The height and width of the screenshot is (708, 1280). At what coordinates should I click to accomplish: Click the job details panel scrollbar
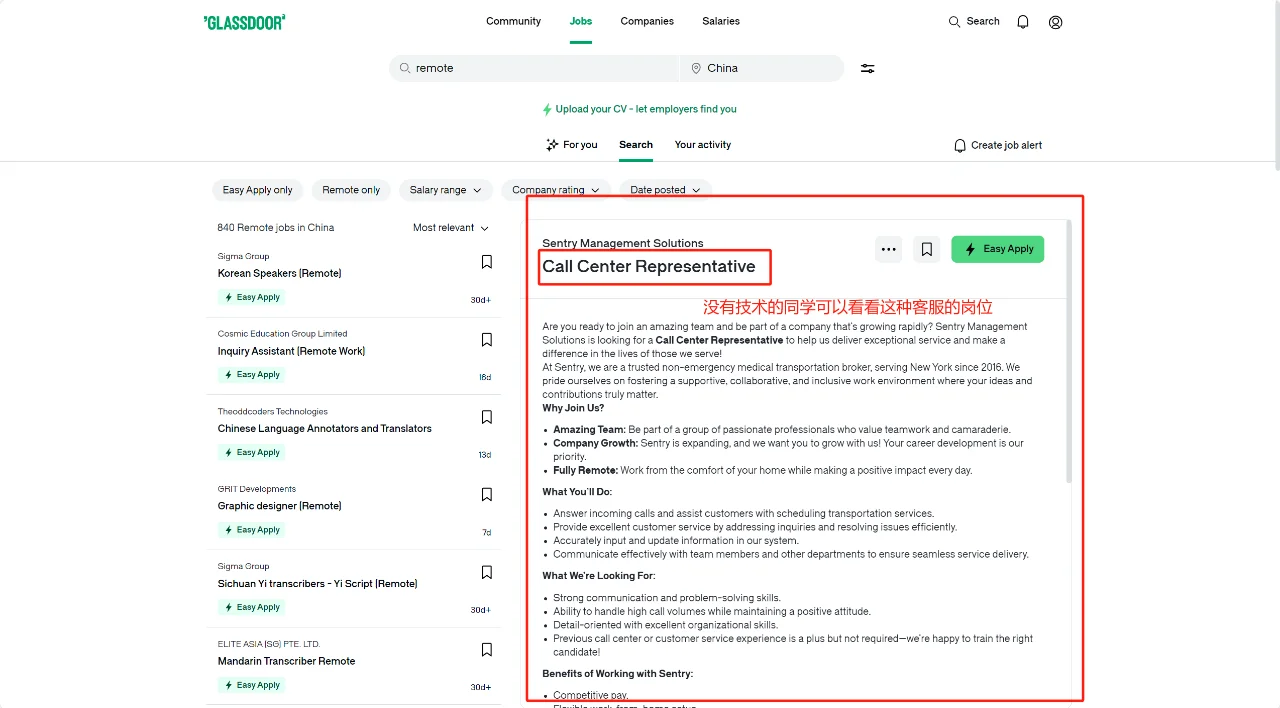[x=1068, y=350]
